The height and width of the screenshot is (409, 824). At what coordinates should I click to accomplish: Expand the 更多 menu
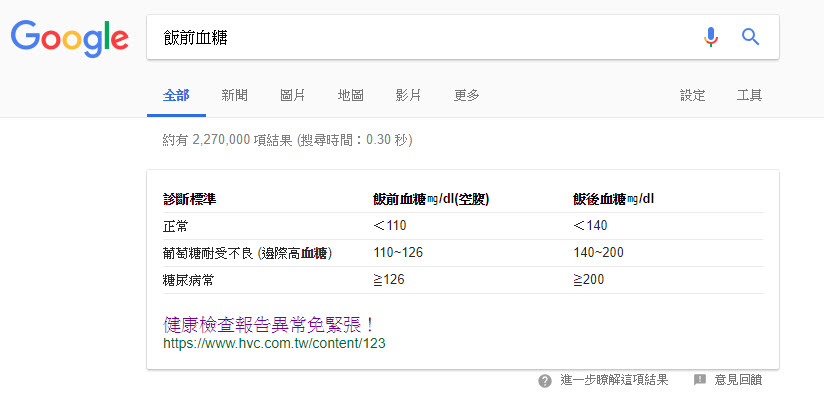click(466, 95)
